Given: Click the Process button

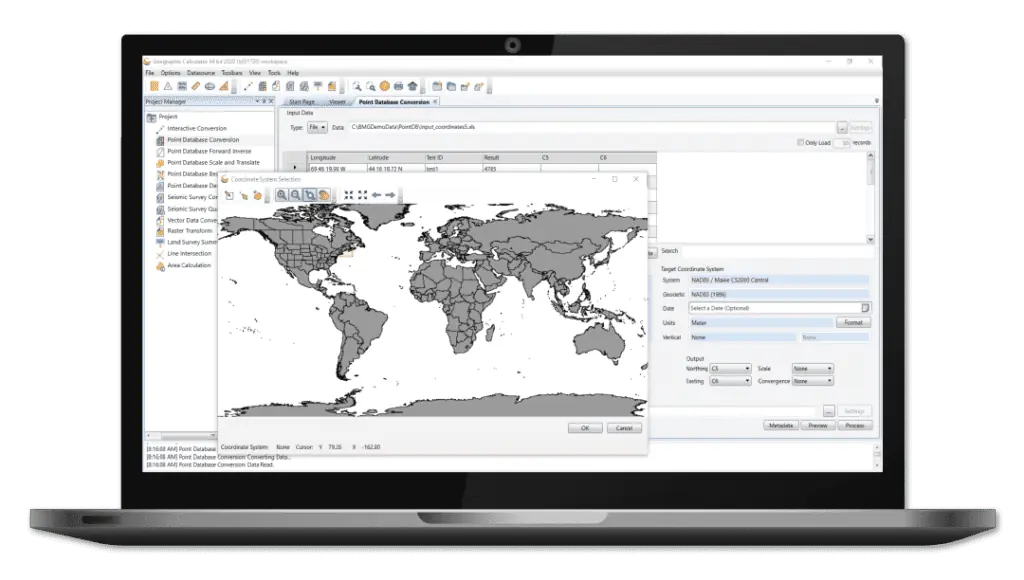Looking at the screenshot, I should pyautogui.click(x=855, y=425).
